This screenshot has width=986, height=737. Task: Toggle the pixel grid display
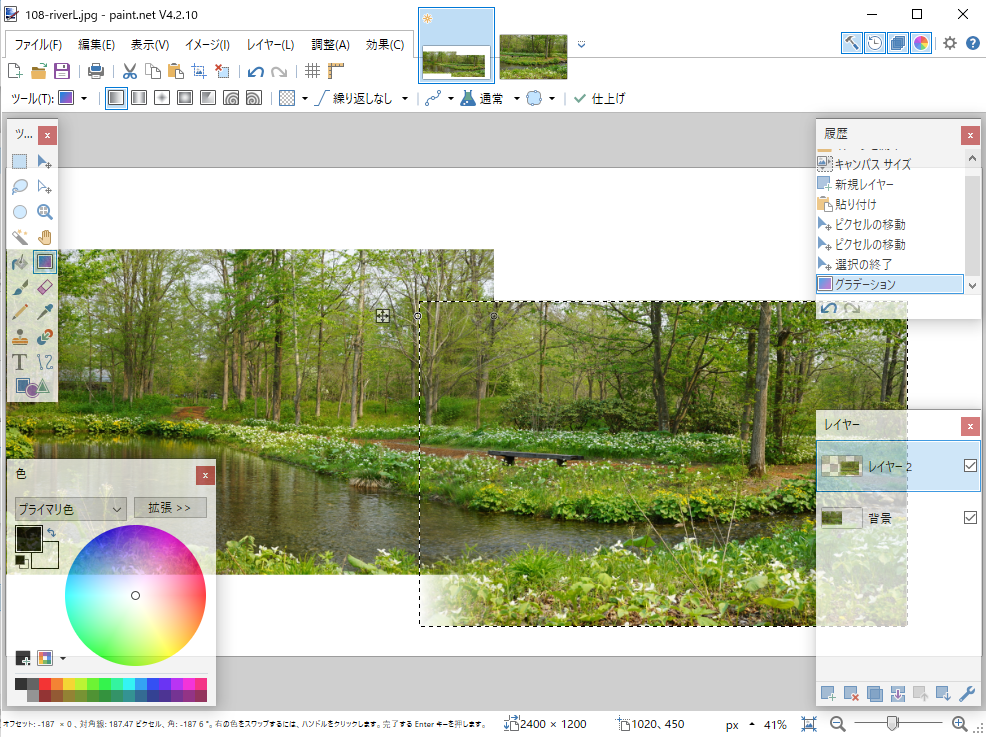click(x=313, y=71)
